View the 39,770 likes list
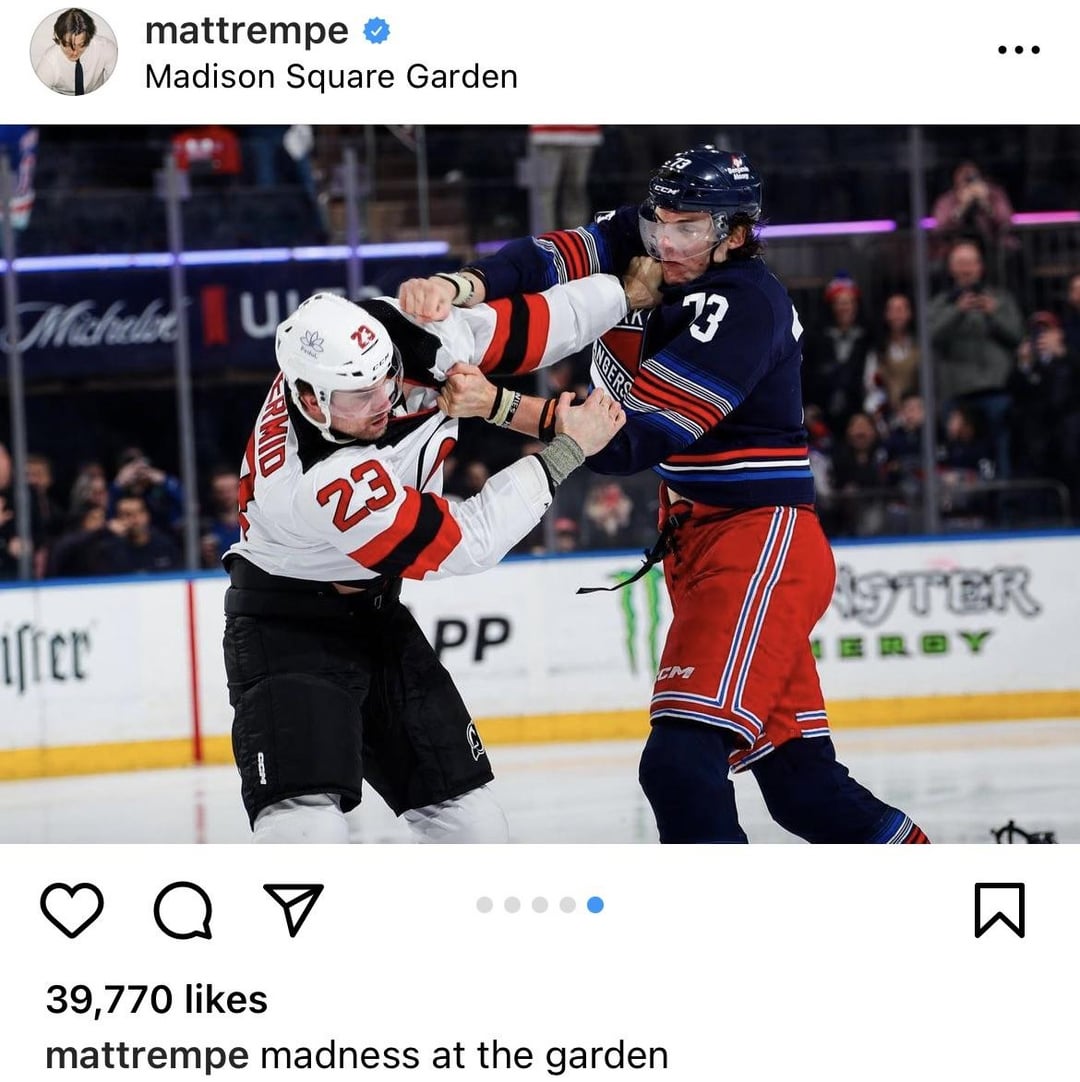Screen dimensions: 1080x1082 (157, 999)
